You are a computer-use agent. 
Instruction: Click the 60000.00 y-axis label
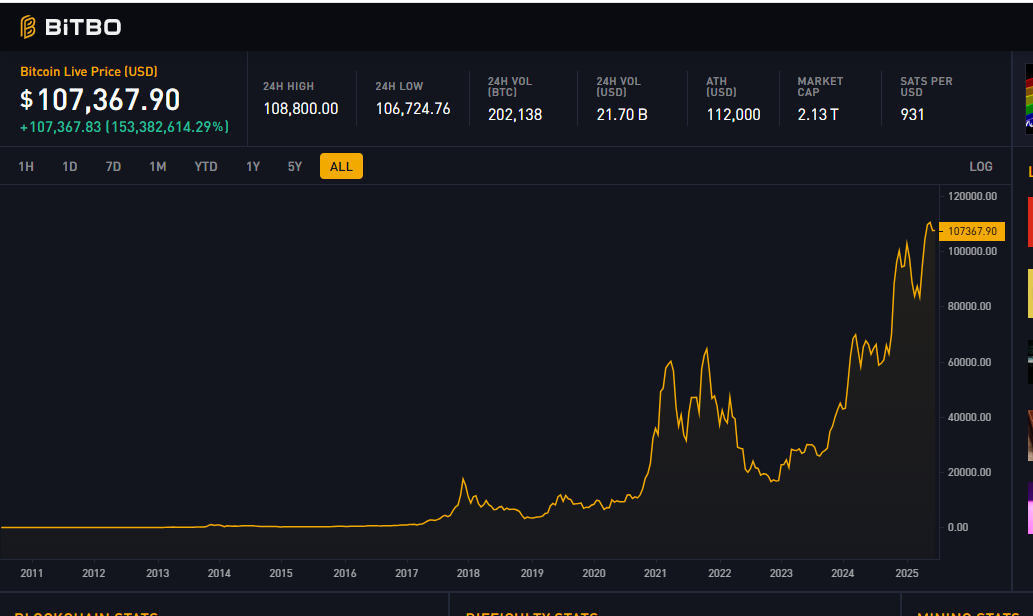pyautogui.click(x=970, y=362)
